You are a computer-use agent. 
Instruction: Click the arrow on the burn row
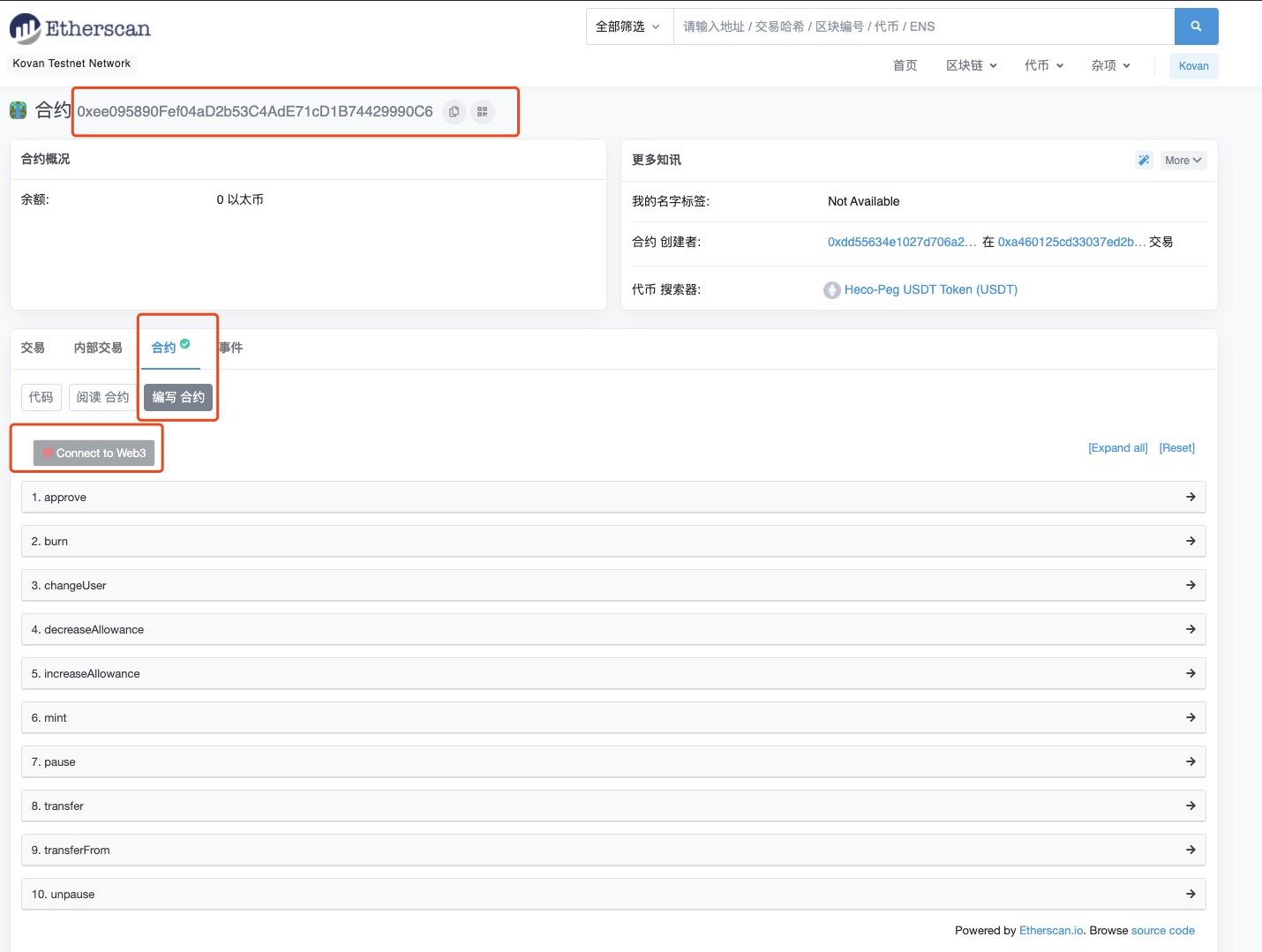click(x=1191, y=541)
